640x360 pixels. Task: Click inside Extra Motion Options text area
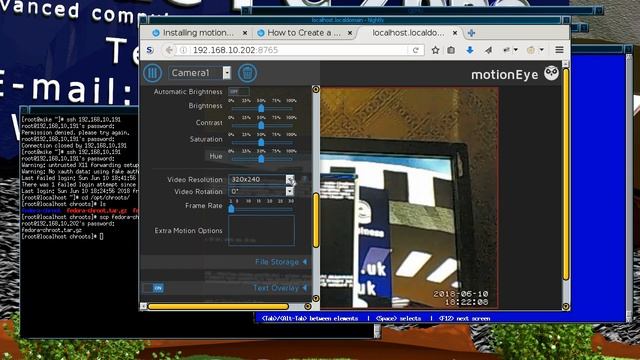coord(261,231)
